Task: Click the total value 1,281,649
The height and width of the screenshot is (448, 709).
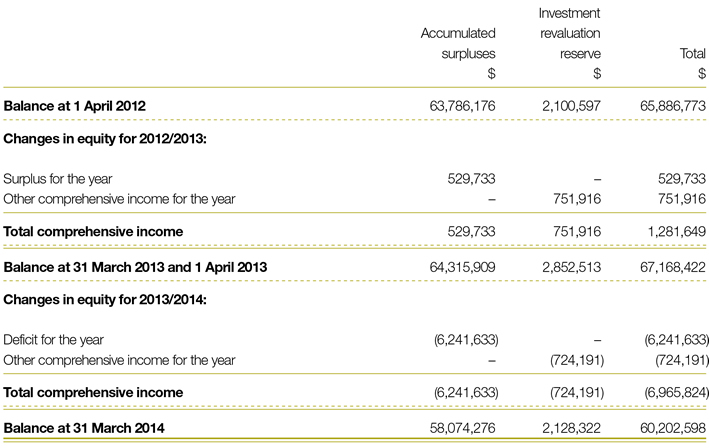Action: point(673,232)
